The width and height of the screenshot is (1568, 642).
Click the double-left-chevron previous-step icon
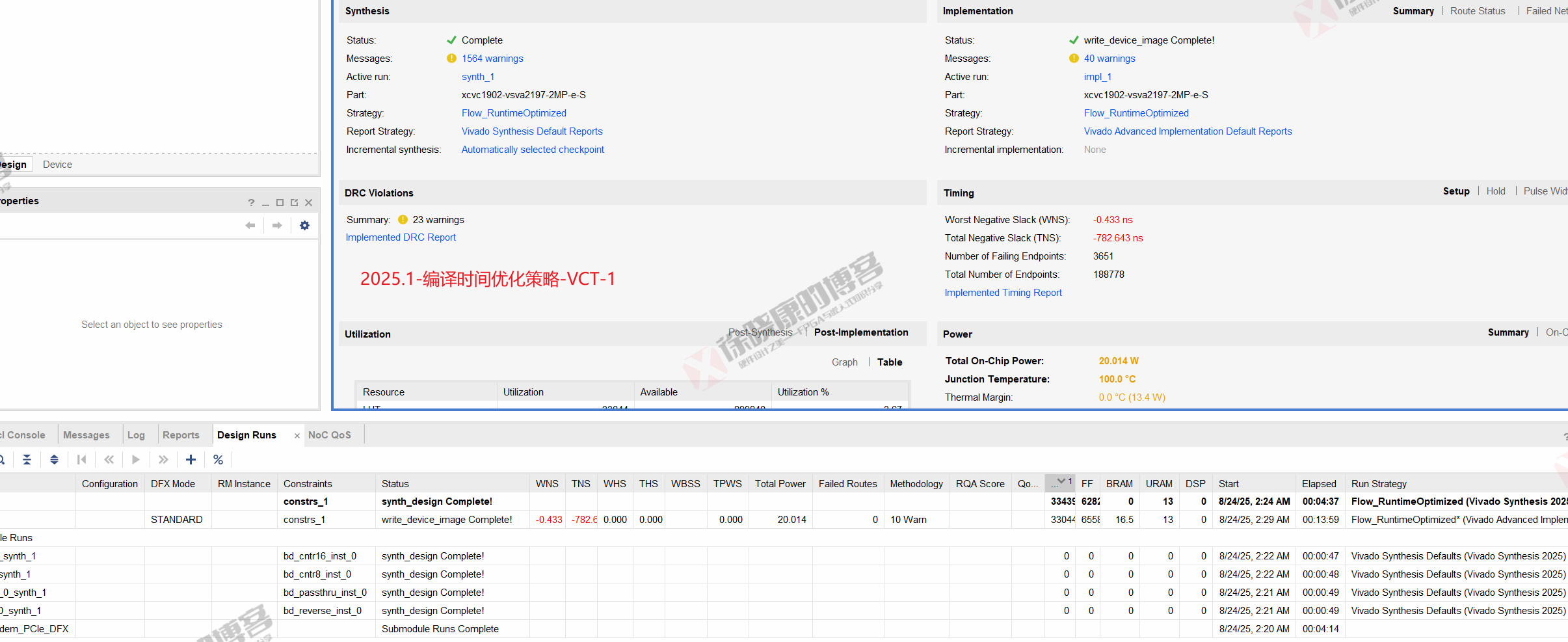[109, 459]
